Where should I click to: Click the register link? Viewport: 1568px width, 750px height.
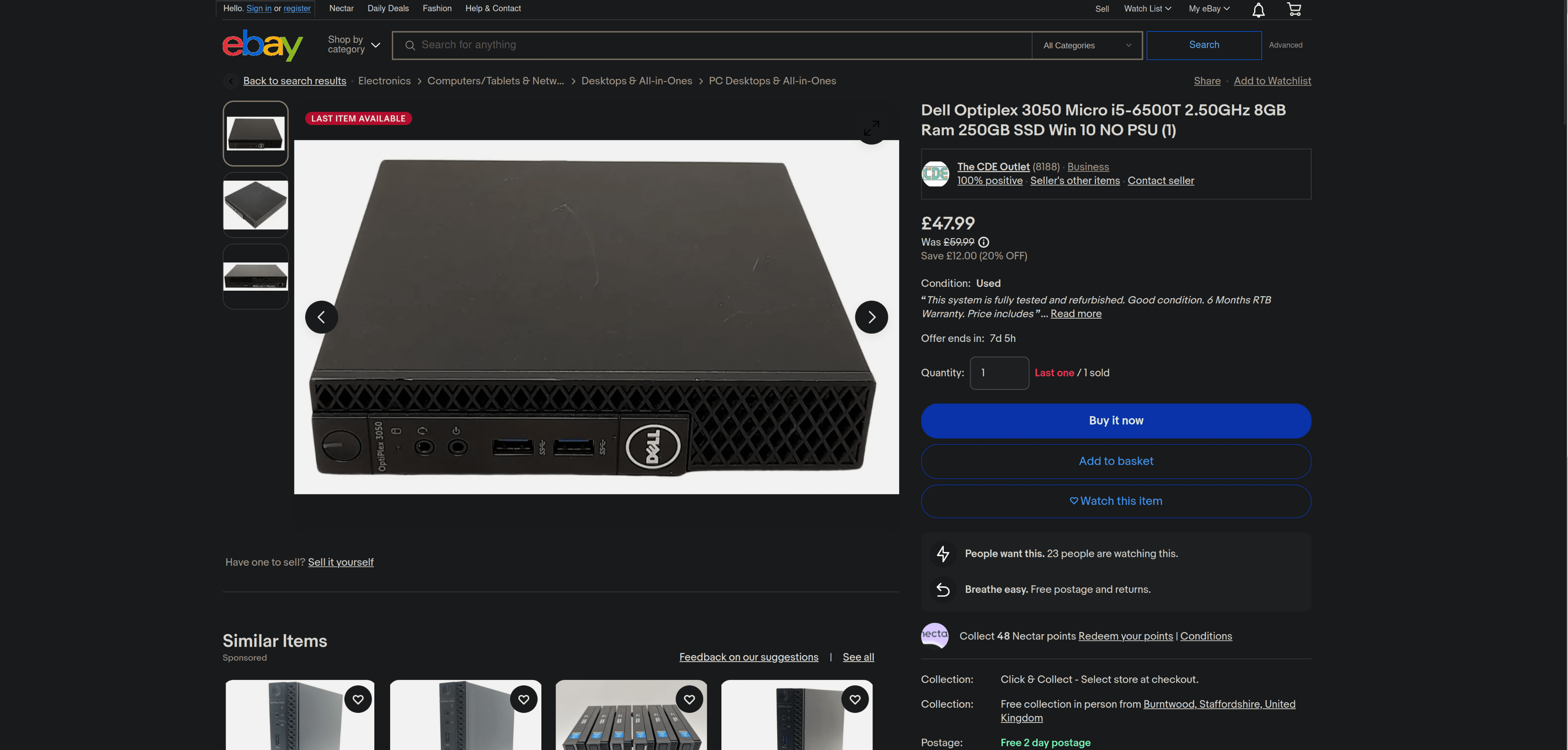pyautogui.click(x=297, y=9)
